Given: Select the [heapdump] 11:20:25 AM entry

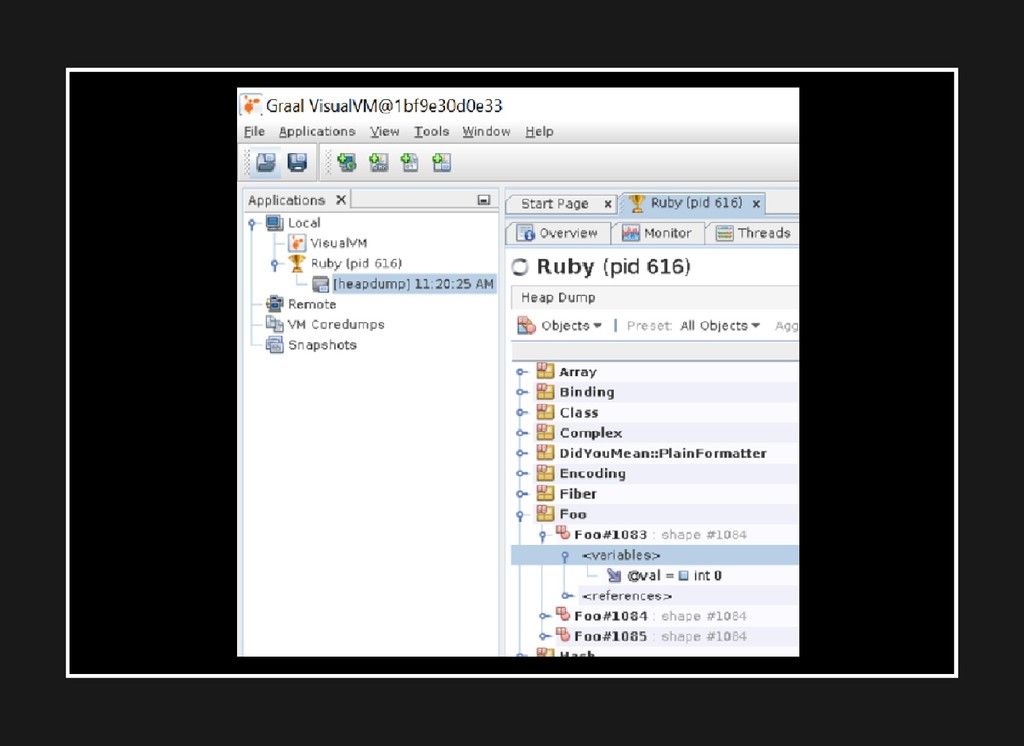Looking at the screenshot, I should [x=413, y=284].
